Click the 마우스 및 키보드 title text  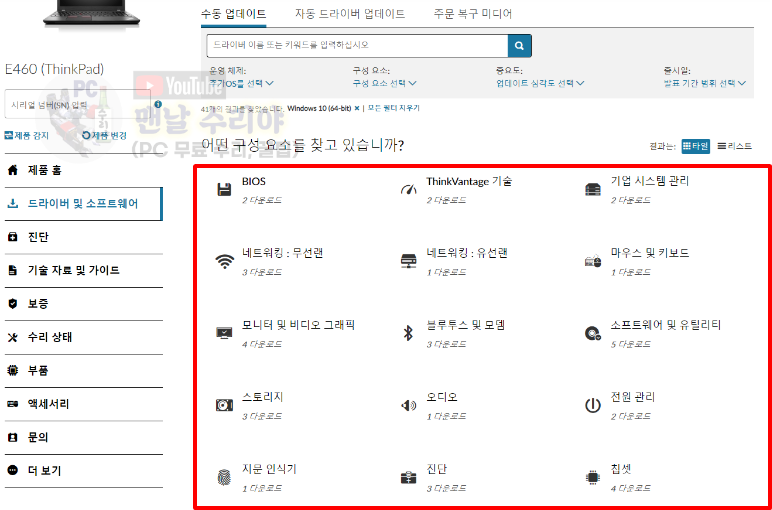pyautogui.click(x=650, y=254)
